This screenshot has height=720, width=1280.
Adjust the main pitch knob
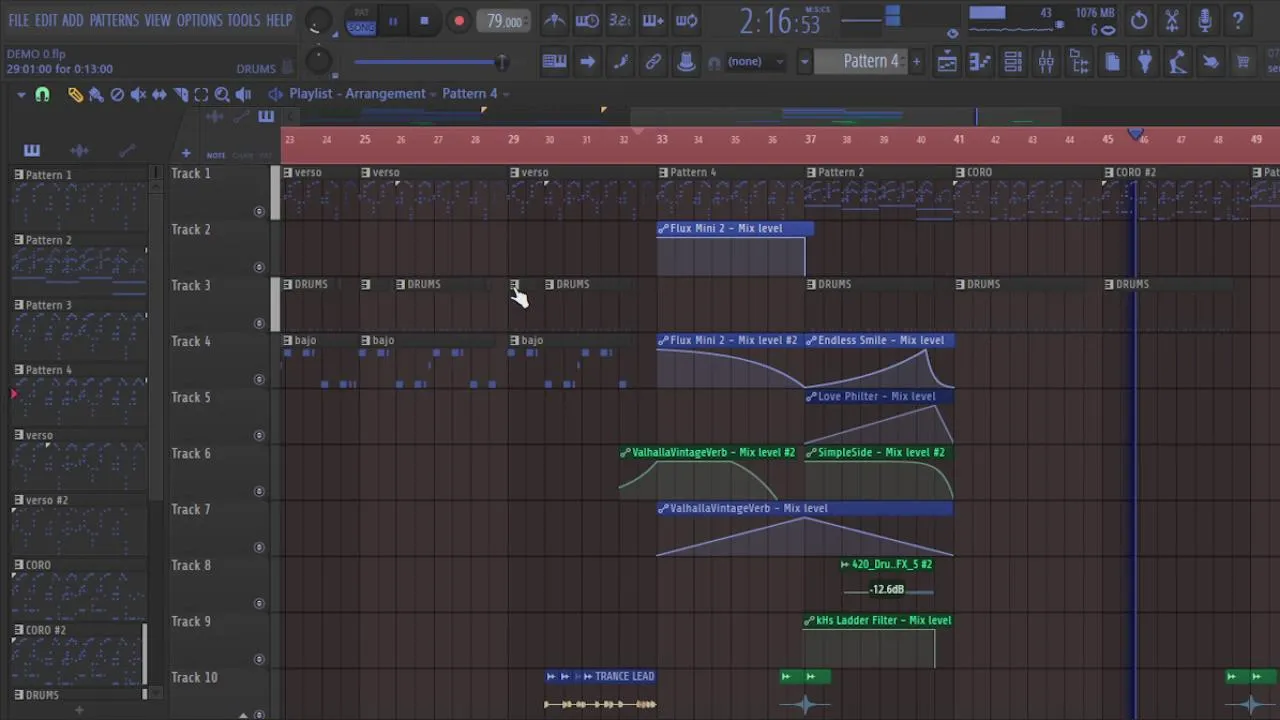click(x=318, y=61)
